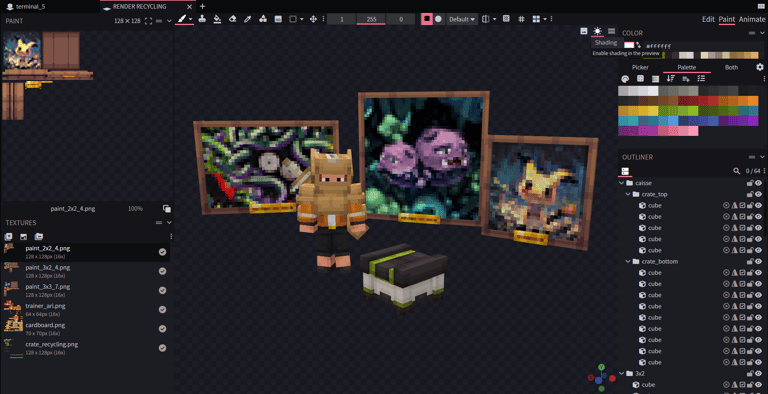Image resolution: width=768 pixels, height=394 pixels.
Task: Select the Copy Paste stamp tool
Action: [x=202, y=19]
